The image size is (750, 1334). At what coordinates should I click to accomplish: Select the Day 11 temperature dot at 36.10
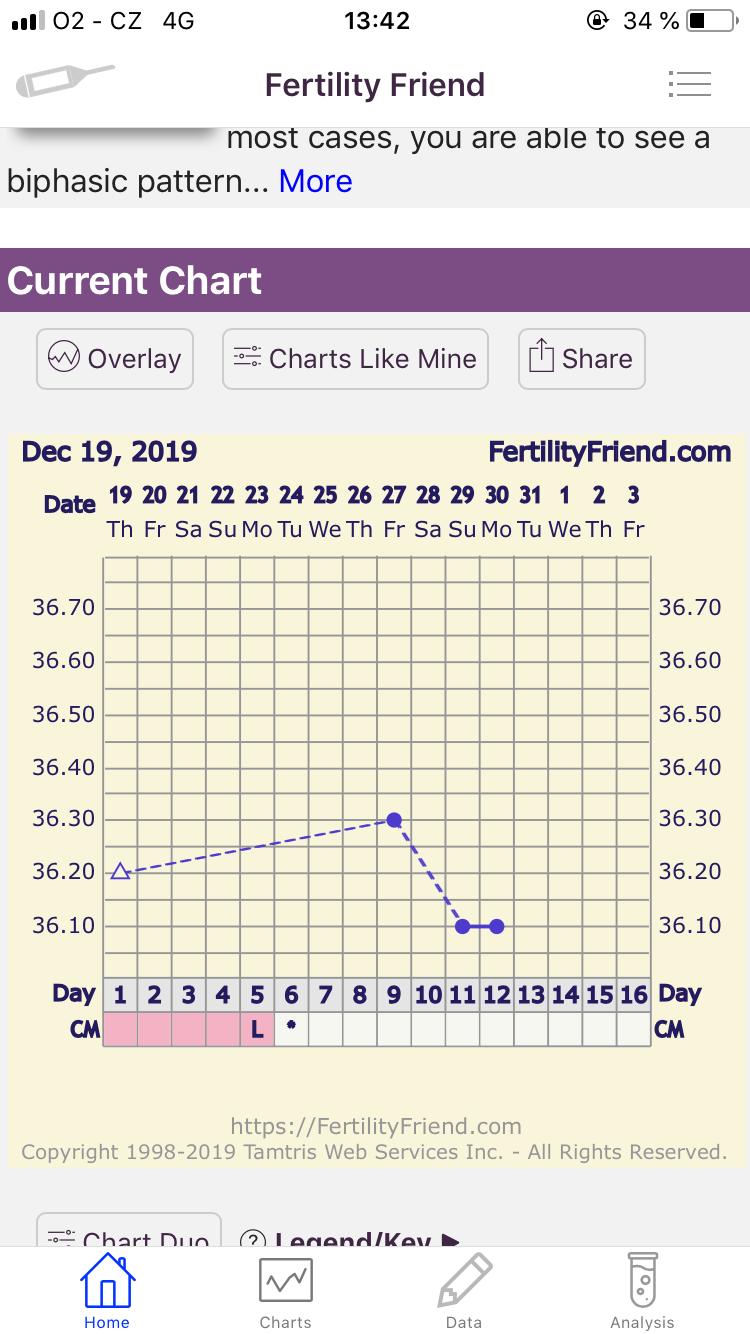pos(462,926)
